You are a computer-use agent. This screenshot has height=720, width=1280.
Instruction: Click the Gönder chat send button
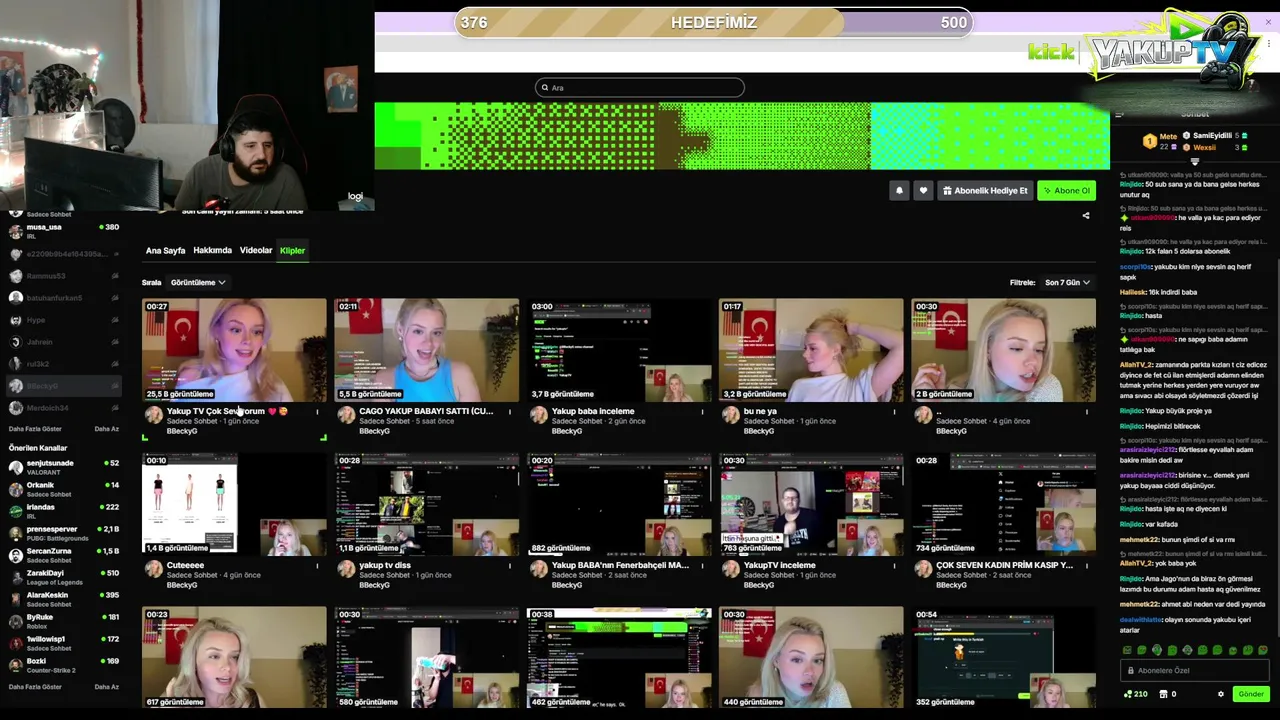(x=1251, y=694)
